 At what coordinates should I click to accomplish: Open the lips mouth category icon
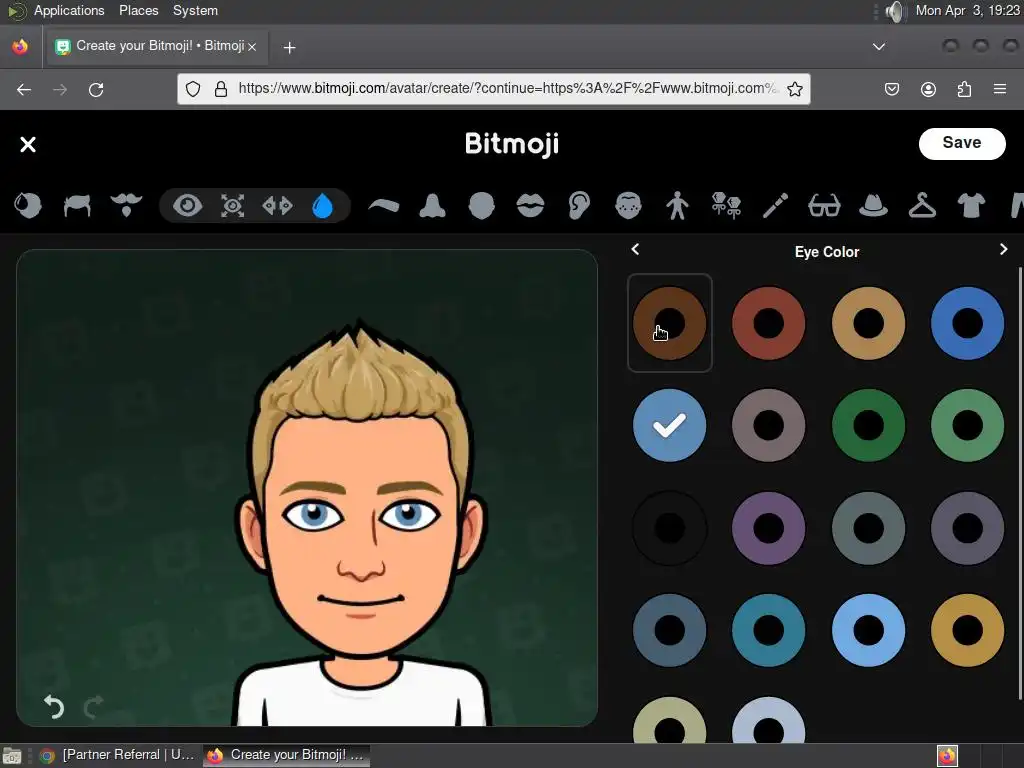pos(530,206)
